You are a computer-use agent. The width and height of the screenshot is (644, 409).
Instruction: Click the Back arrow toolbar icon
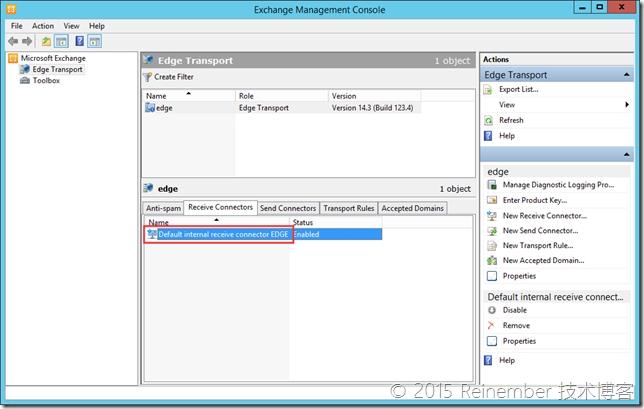13,41
